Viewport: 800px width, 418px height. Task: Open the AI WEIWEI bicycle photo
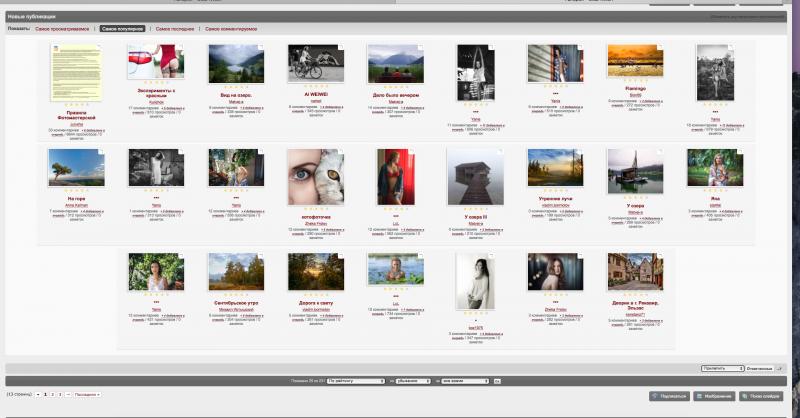(316, 63)
